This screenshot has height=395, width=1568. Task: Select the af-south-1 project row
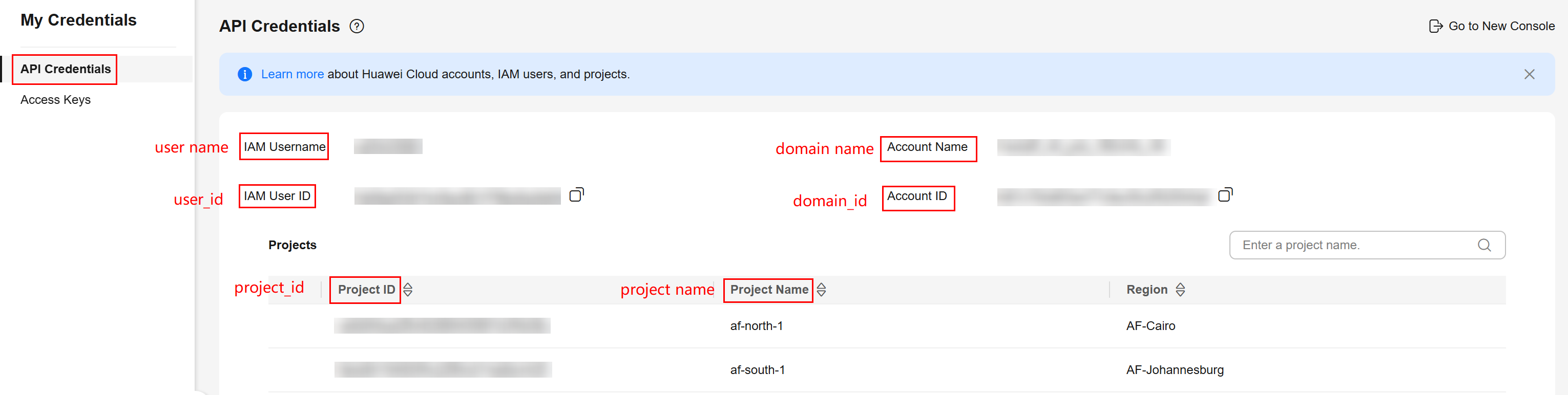pos(757,369)
